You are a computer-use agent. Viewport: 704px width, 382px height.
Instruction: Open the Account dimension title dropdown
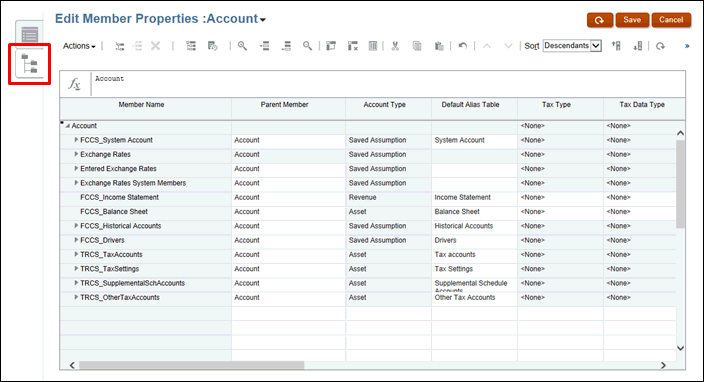click(x=263, y=20)
